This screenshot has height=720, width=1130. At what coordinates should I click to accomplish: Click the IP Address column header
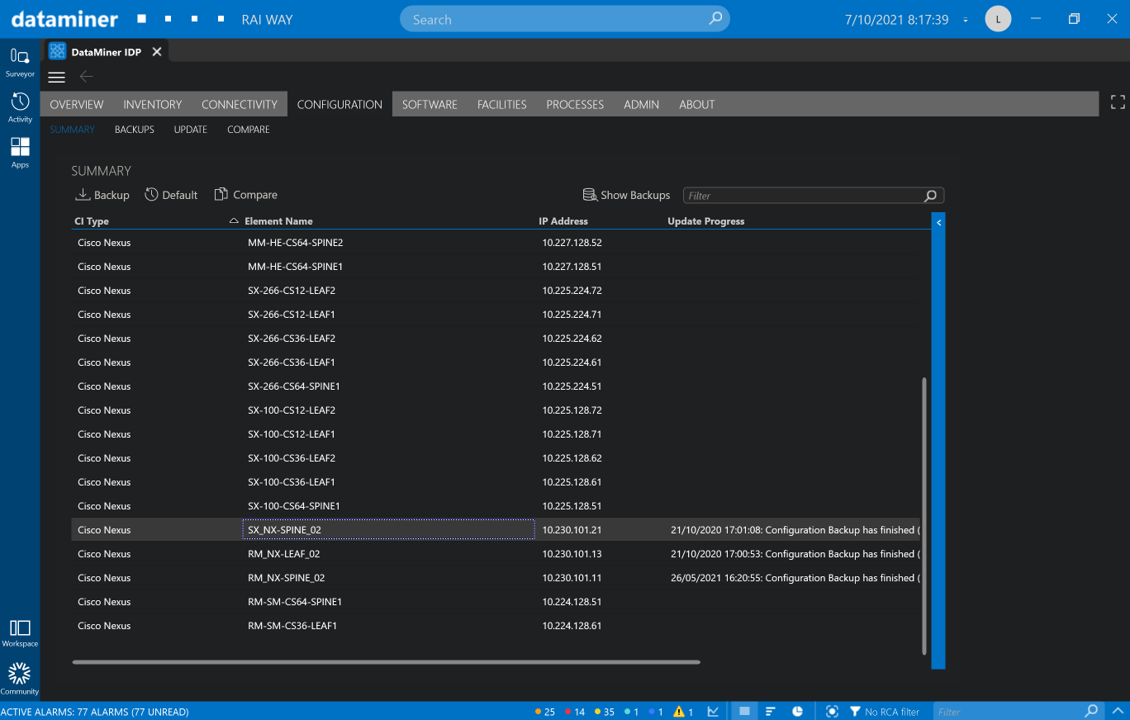563,221
